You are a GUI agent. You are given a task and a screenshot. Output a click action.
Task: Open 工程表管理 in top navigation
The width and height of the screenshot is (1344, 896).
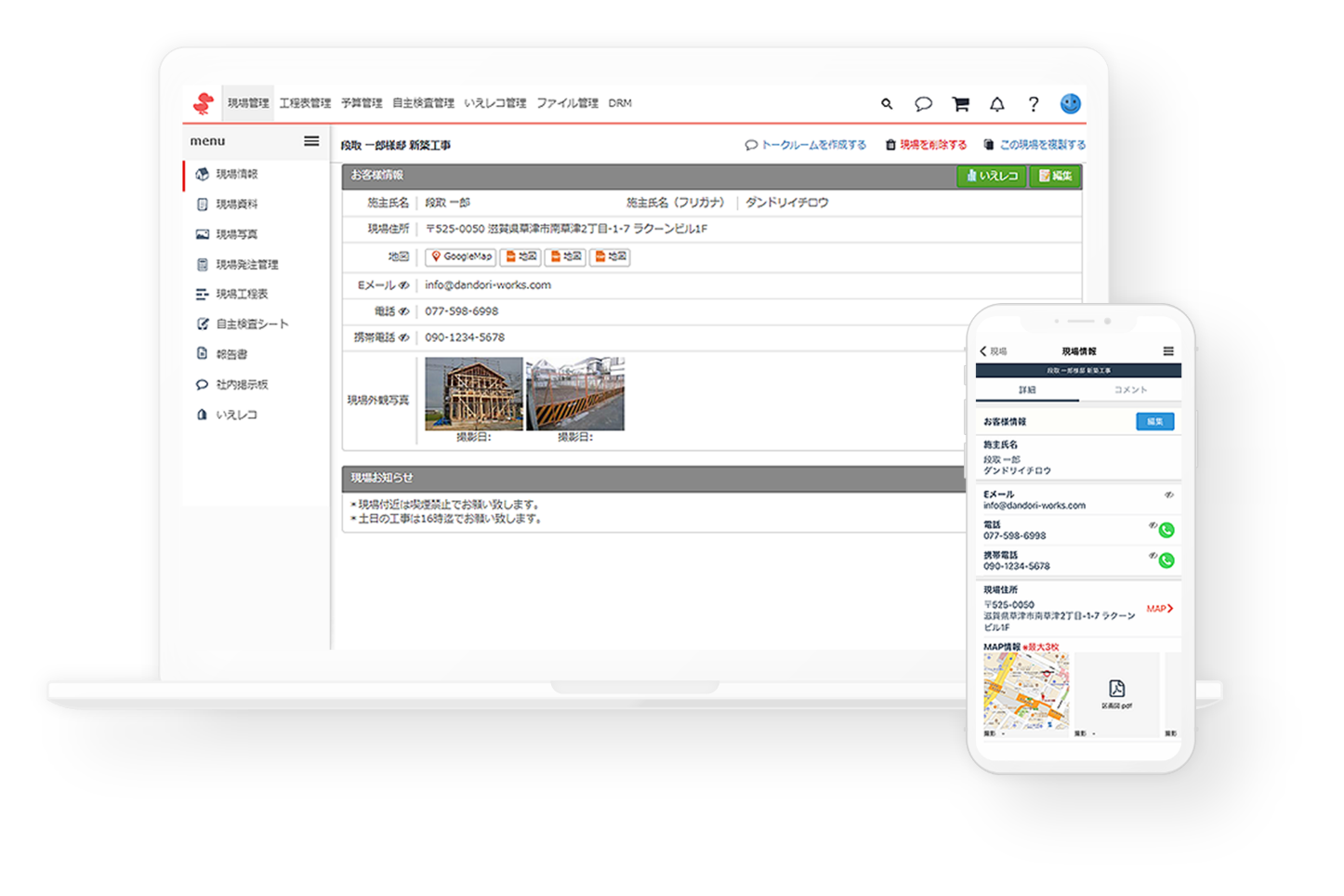[305, 103]
